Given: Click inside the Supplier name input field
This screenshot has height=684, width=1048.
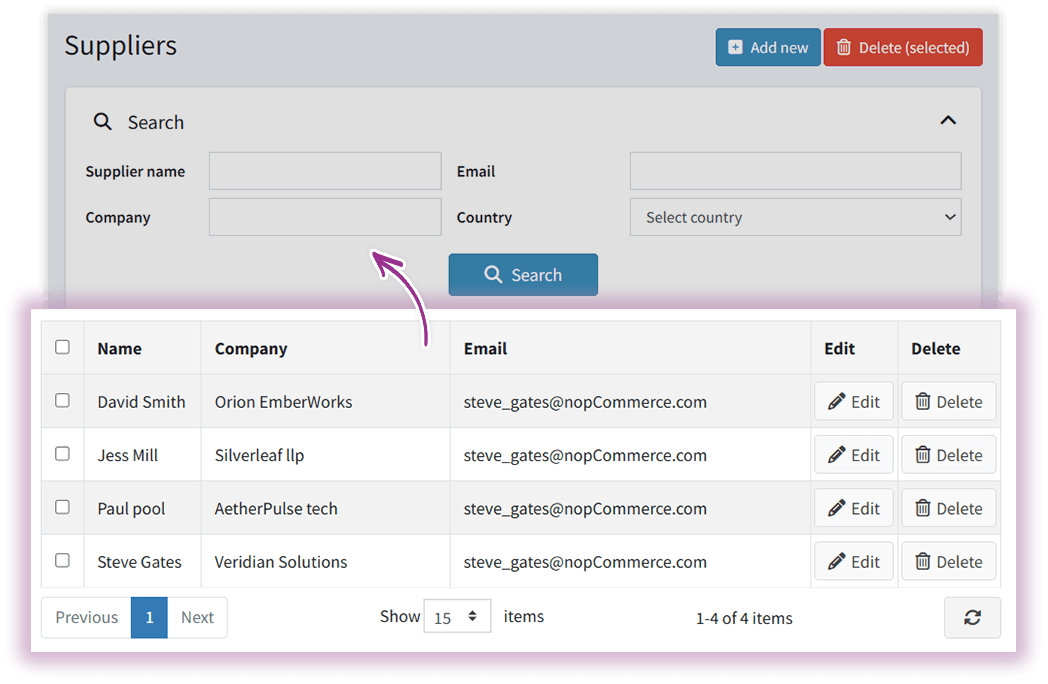Looking at the screenshot, I should pos(324,171).
